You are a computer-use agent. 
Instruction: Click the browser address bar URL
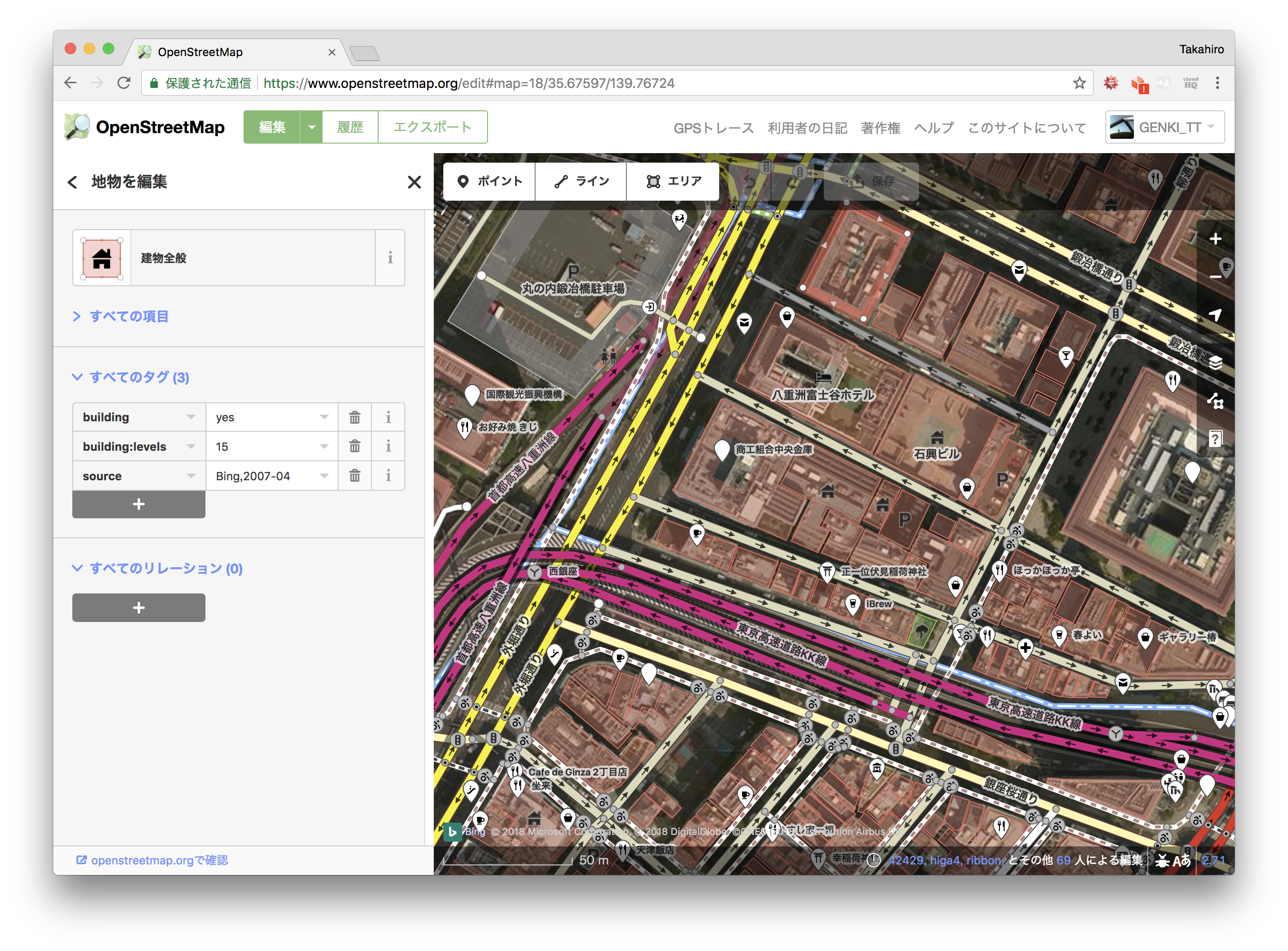coord(468,84)
